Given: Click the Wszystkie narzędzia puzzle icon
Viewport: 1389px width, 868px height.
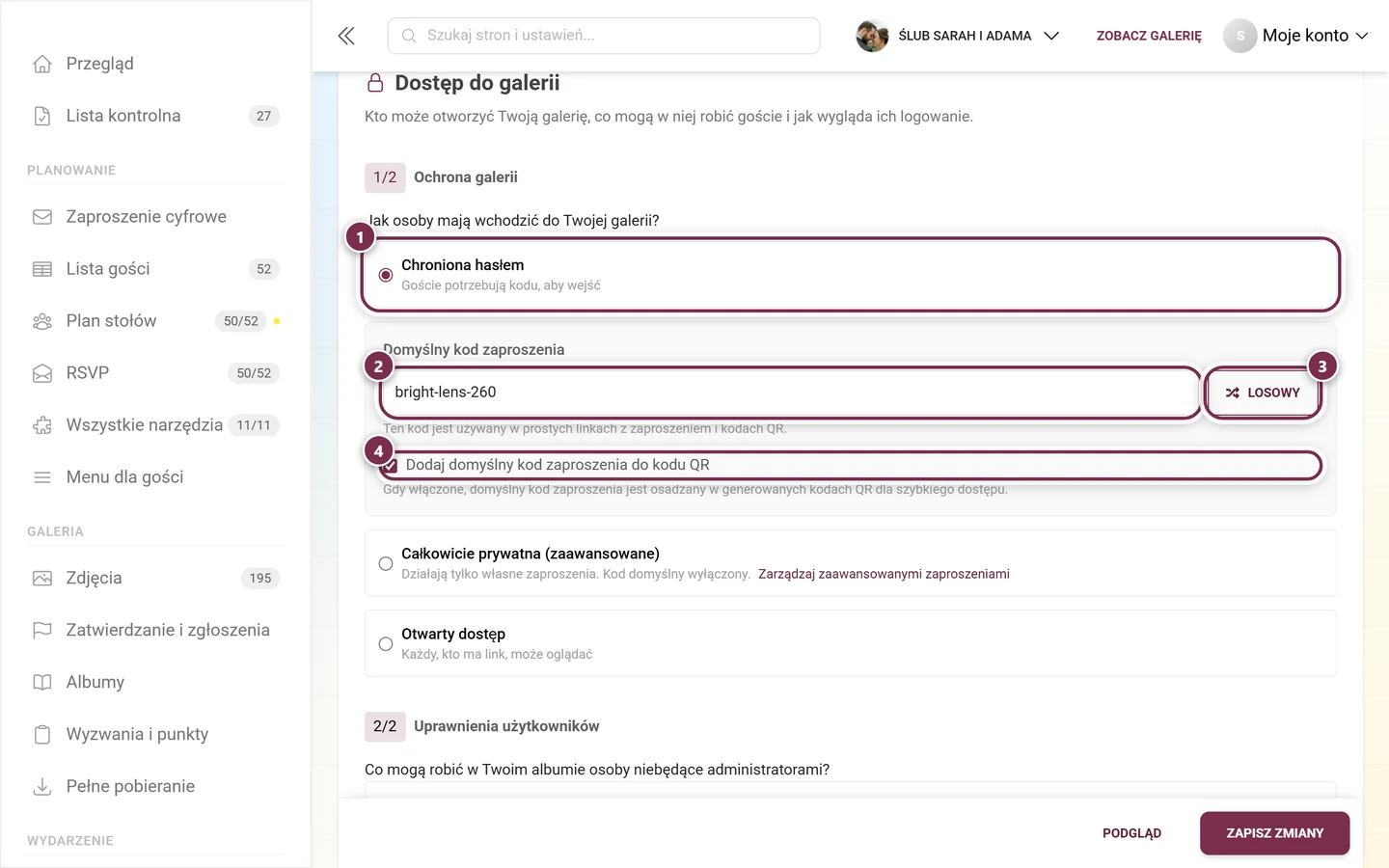Looking at the screenshot, I should pos(42,425).
